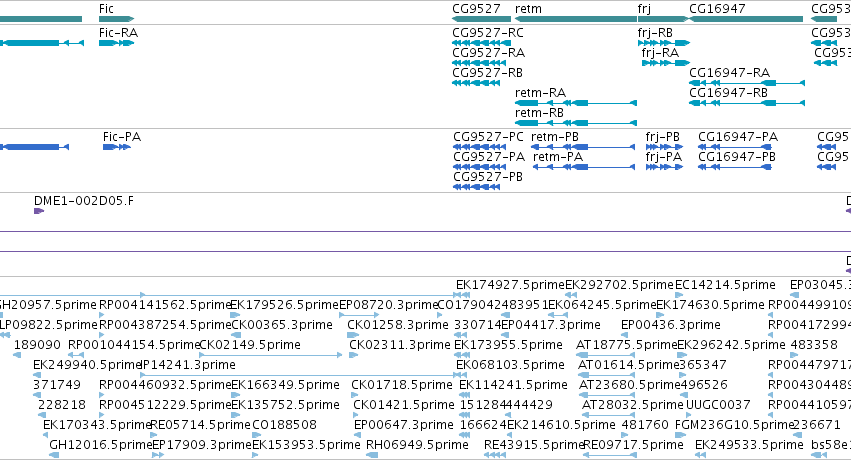Click the CG9527-RC transcript label

[x=488, y=33]
